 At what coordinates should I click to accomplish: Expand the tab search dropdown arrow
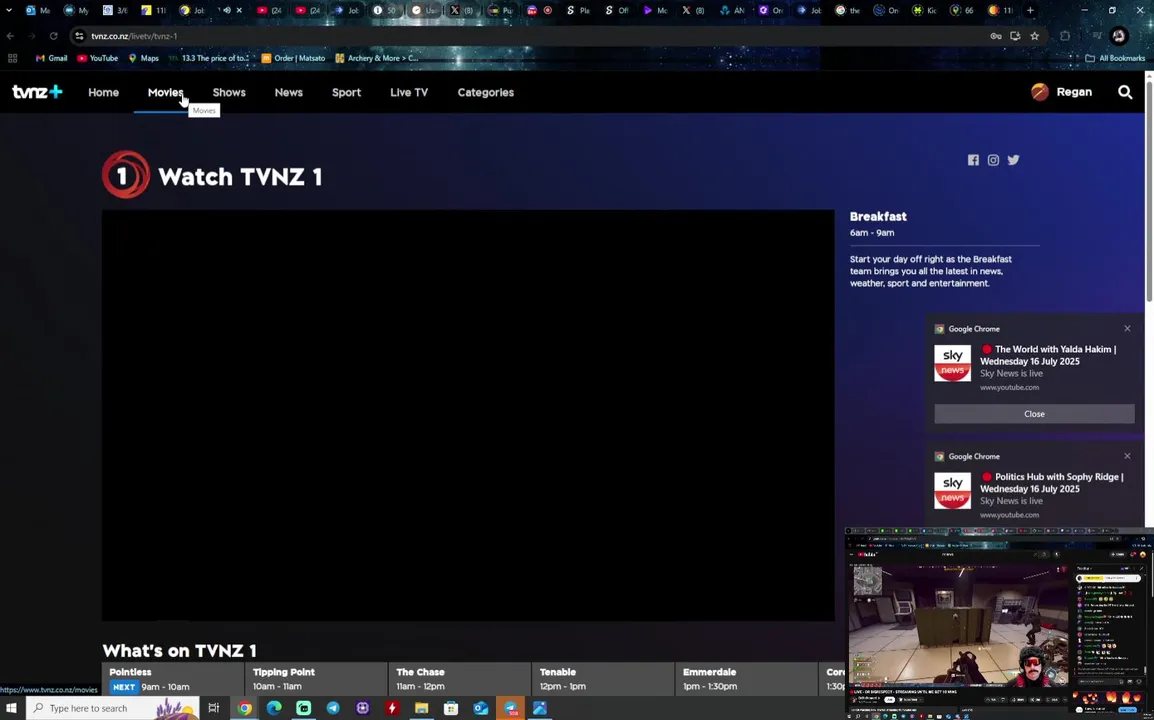click(9, 10)
